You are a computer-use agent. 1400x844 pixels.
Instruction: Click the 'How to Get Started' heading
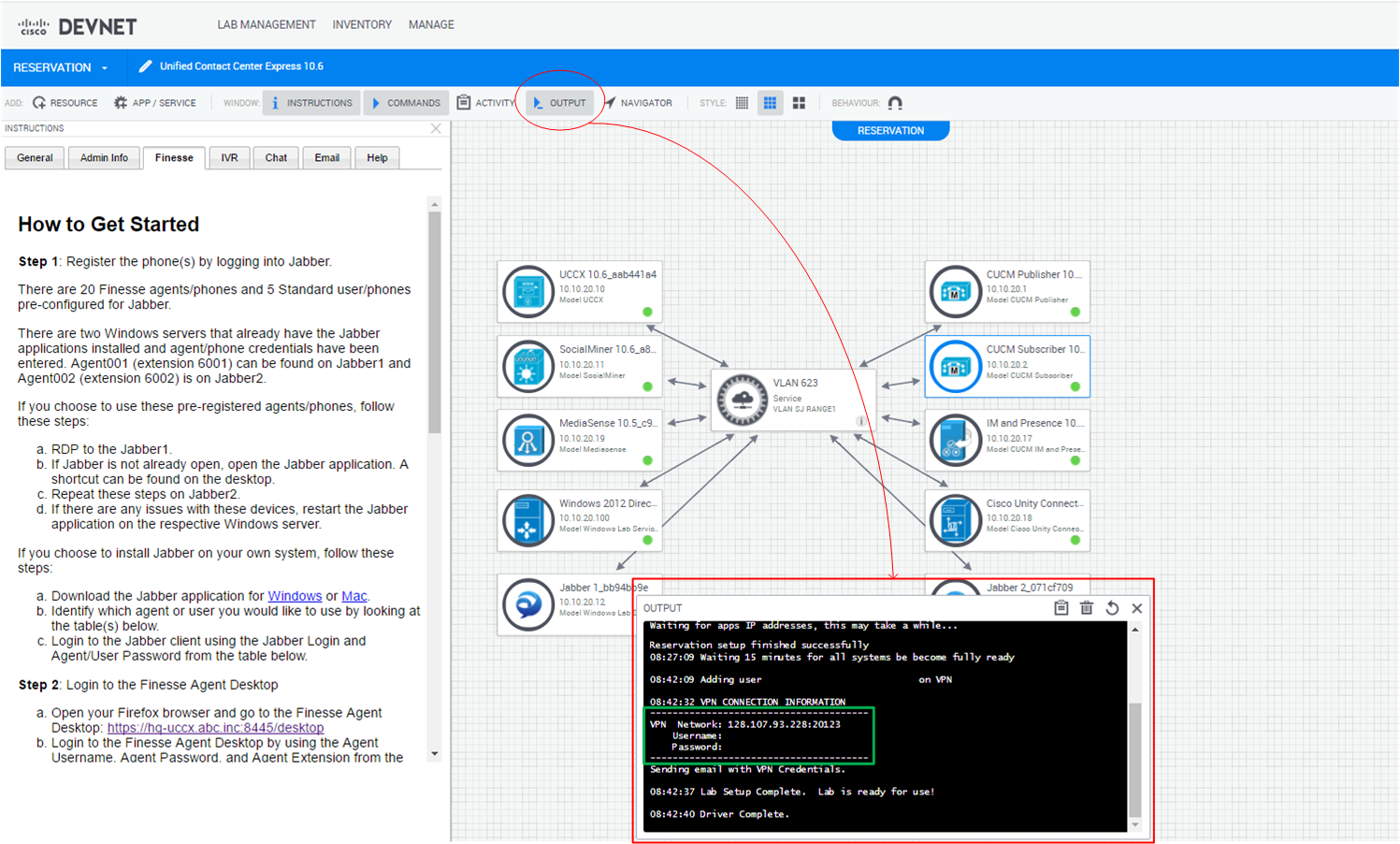click(108, 225)
